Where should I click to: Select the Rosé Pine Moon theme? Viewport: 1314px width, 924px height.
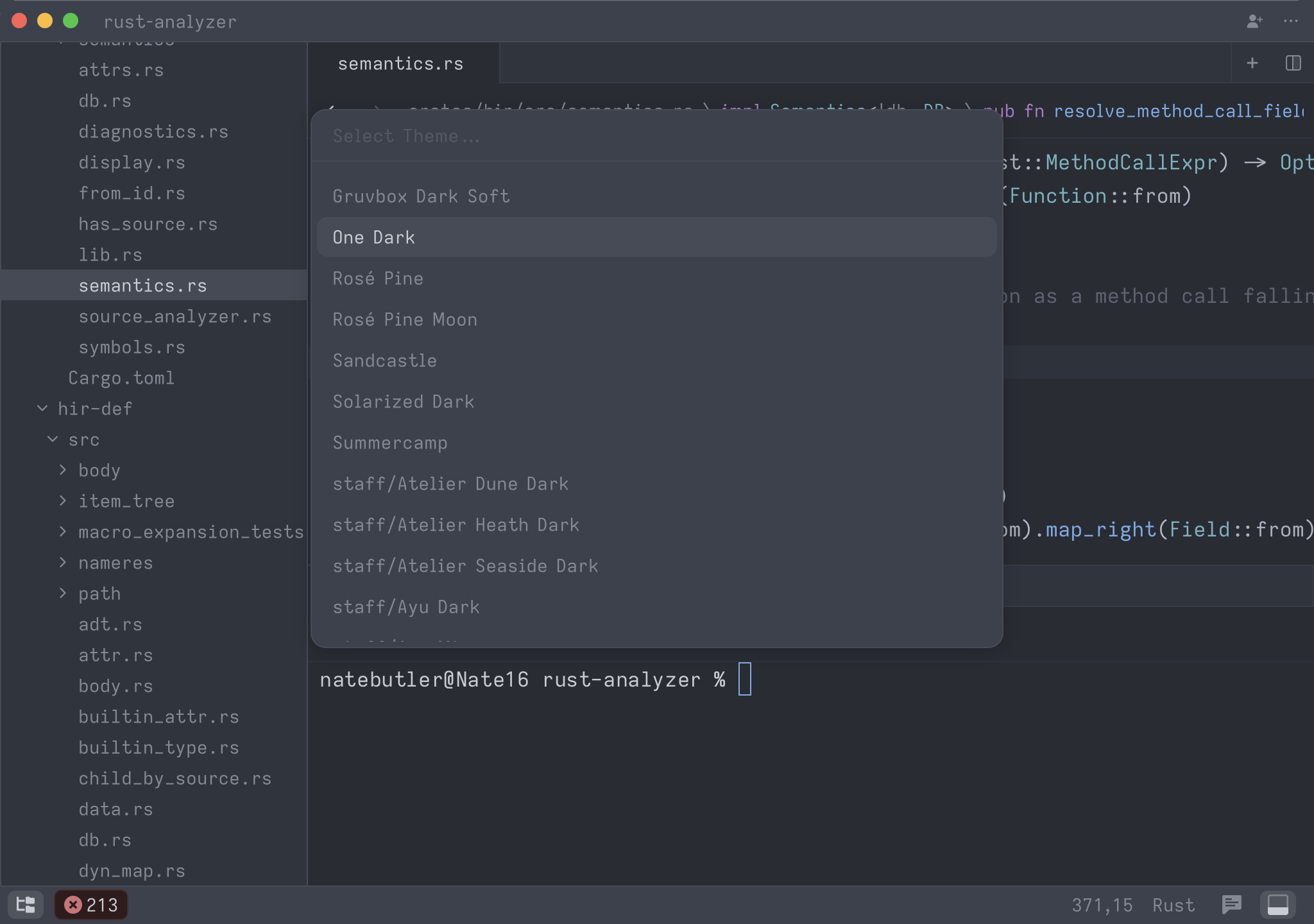coord(405,320)
